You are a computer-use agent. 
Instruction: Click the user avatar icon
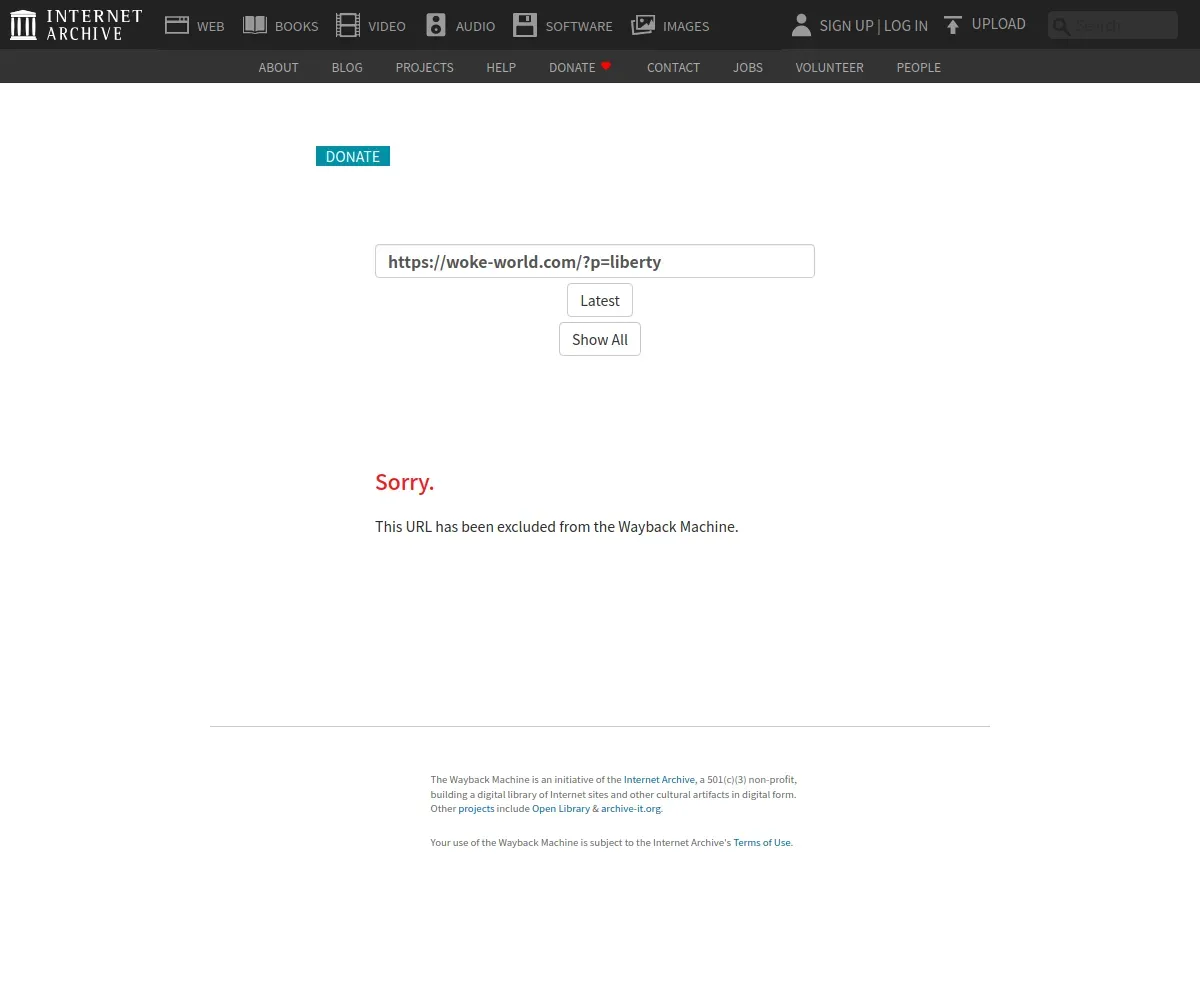(801, 25)
